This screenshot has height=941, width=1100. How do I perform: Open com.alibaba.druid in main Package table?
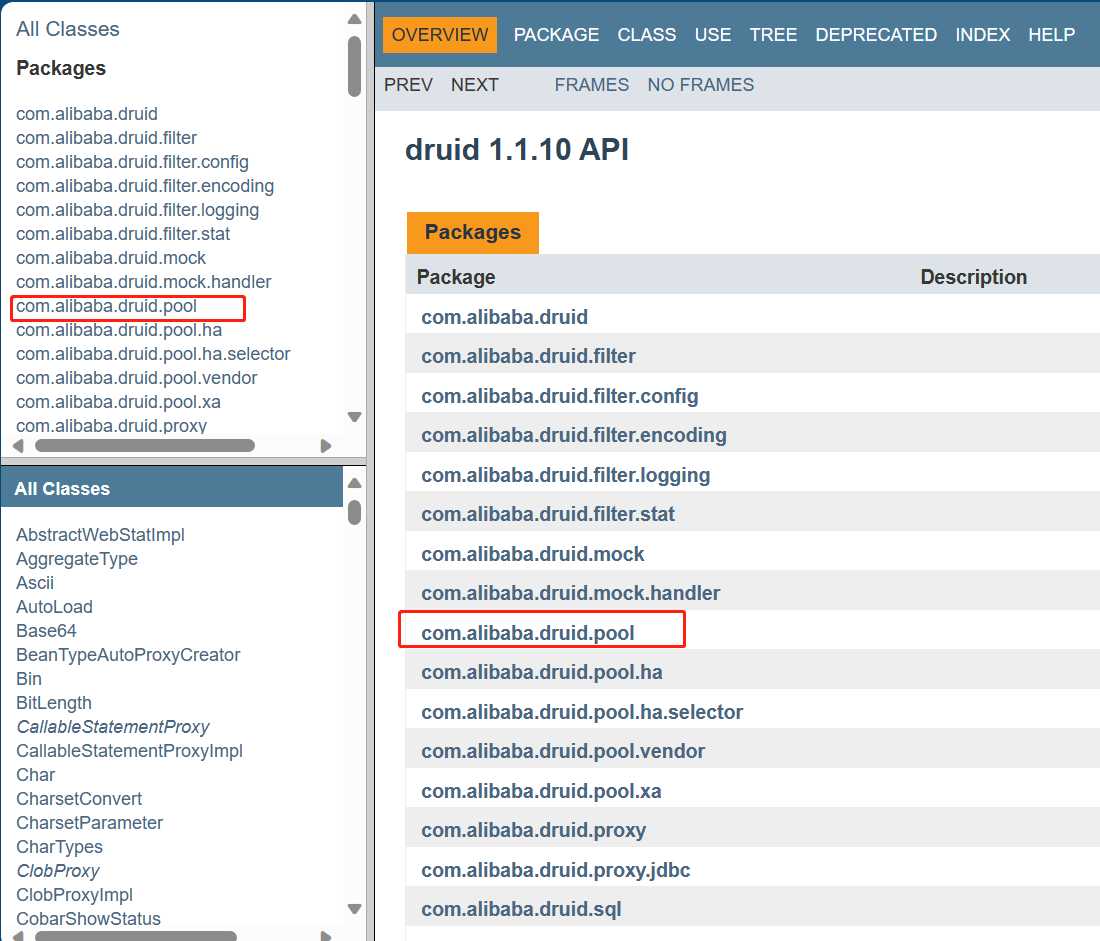pyautogui.click(x=504, y=317)
